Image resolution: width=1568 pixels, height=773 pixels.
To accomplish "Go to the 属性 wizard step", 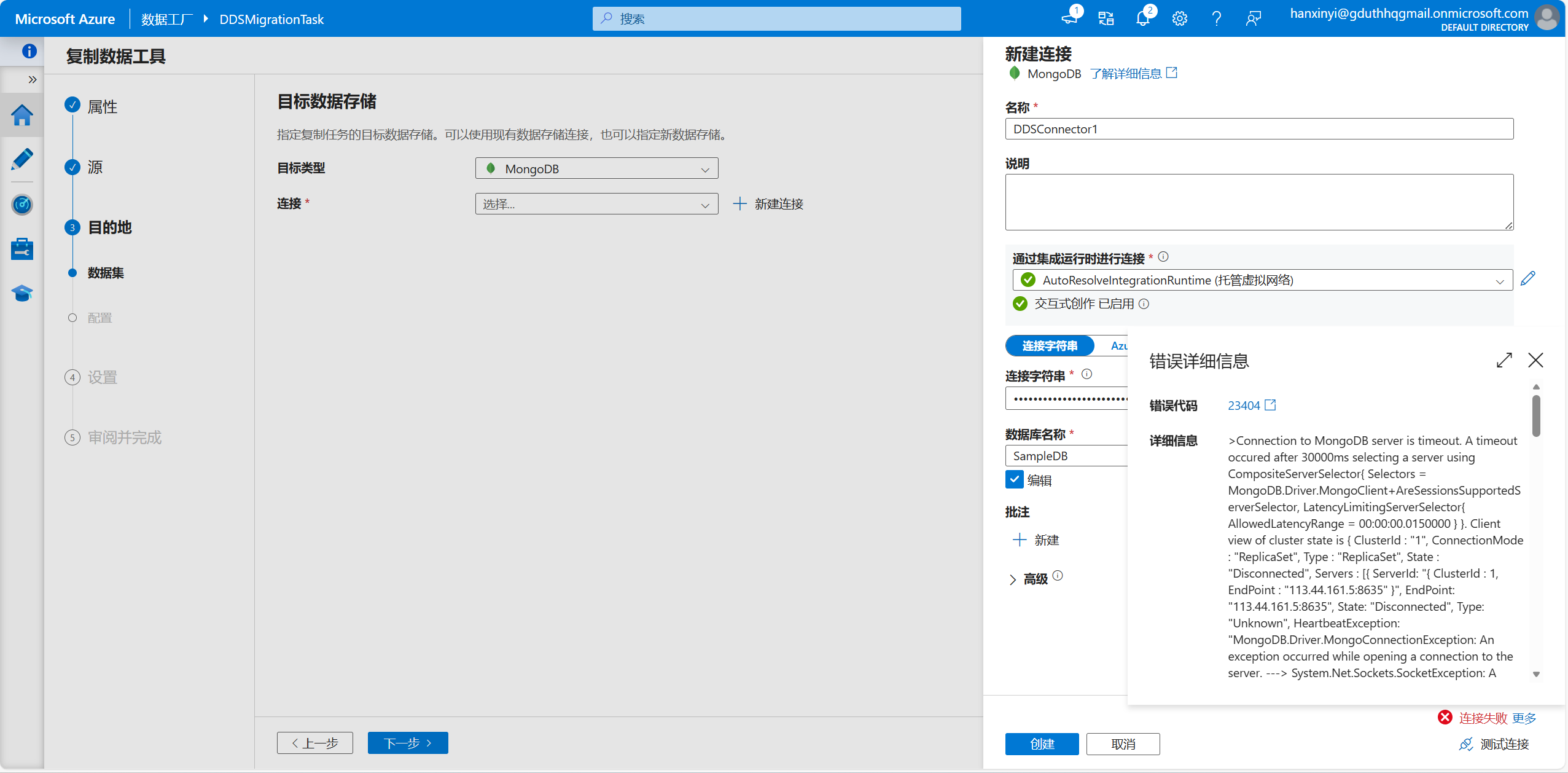I will (102, 106).
